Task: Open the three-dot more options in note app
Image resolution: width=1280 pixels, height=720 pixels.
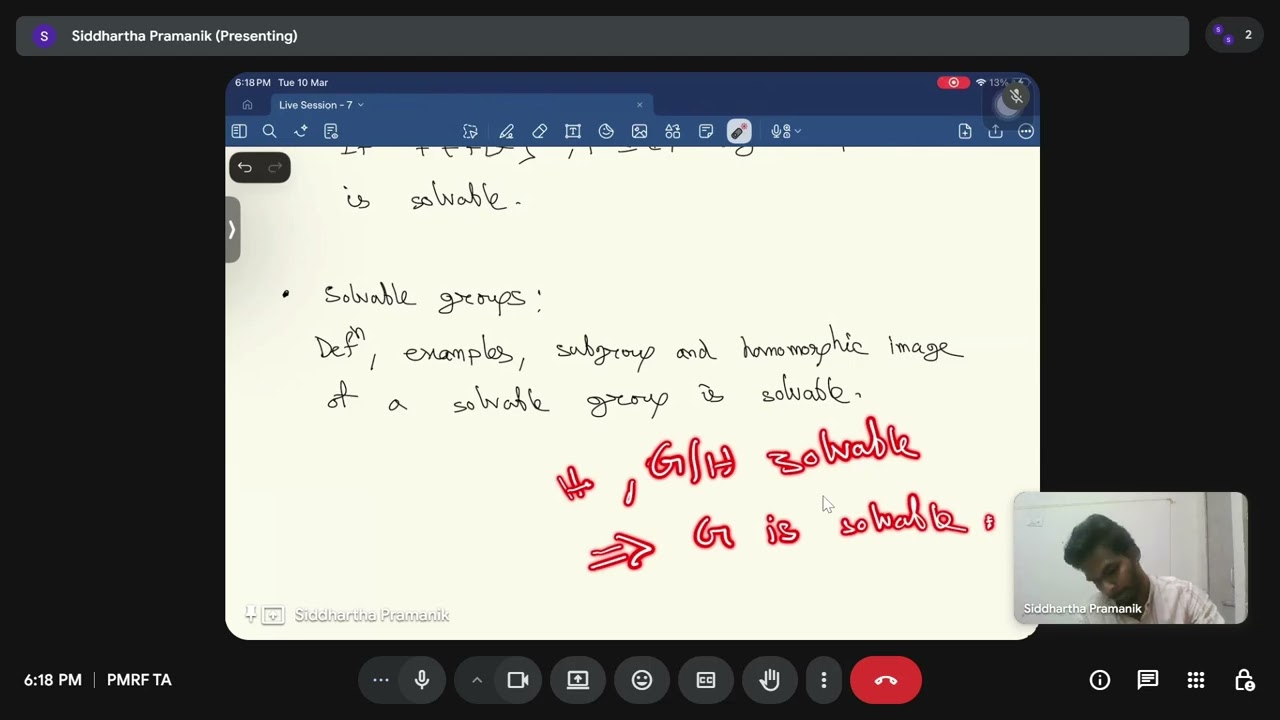Action: click(x=1026, y=131)
